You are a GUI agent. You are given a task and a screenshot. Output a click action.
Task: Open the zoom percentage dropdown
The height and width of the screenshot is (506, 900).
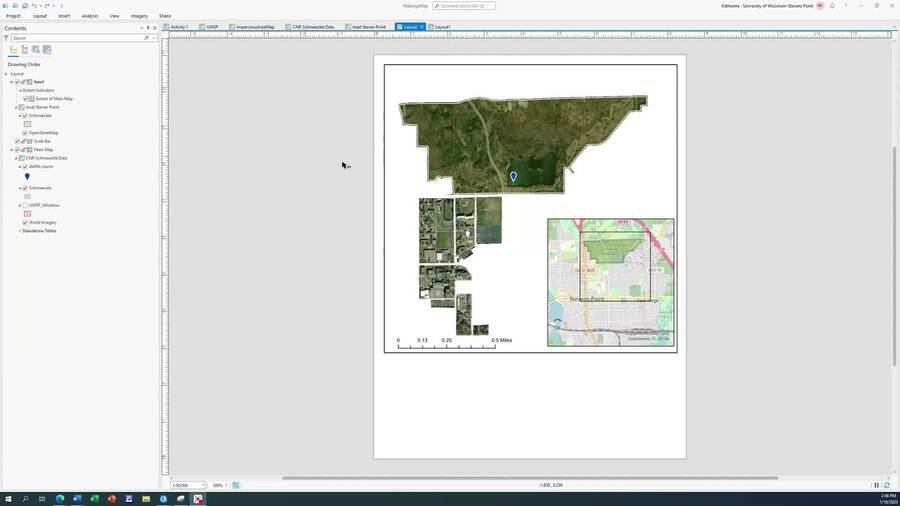[x=226, y=485]
